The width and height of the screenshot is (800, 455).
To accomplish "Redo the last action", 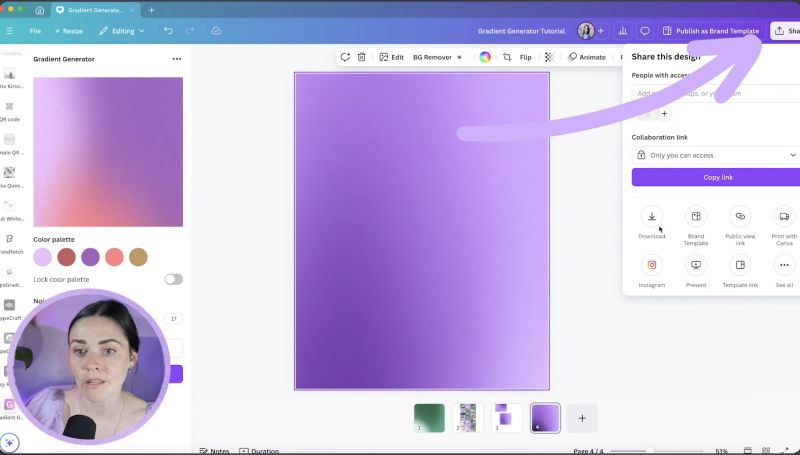I will click(x=189, y=31).
